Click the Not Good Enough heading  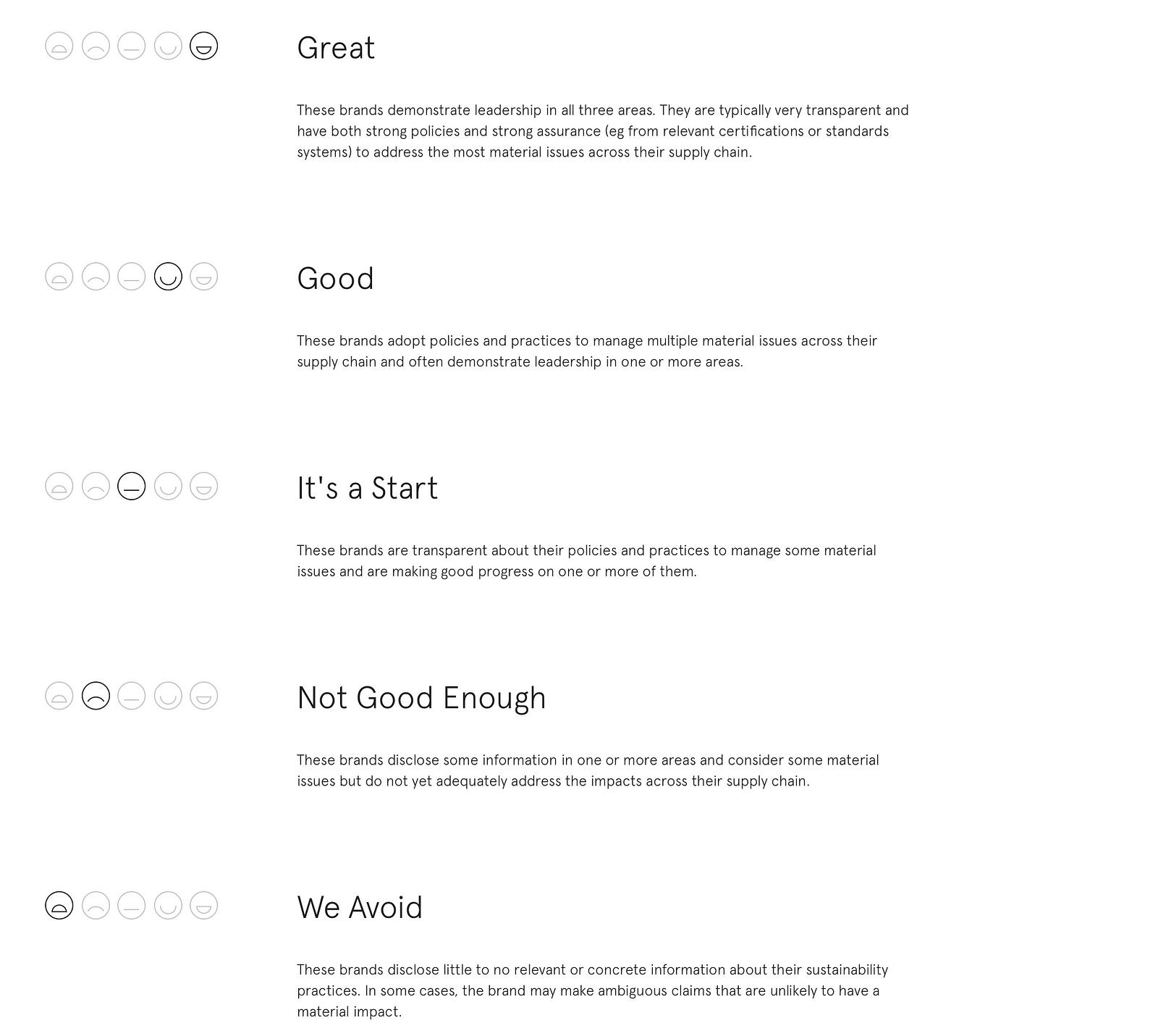[x=421, y=699]
